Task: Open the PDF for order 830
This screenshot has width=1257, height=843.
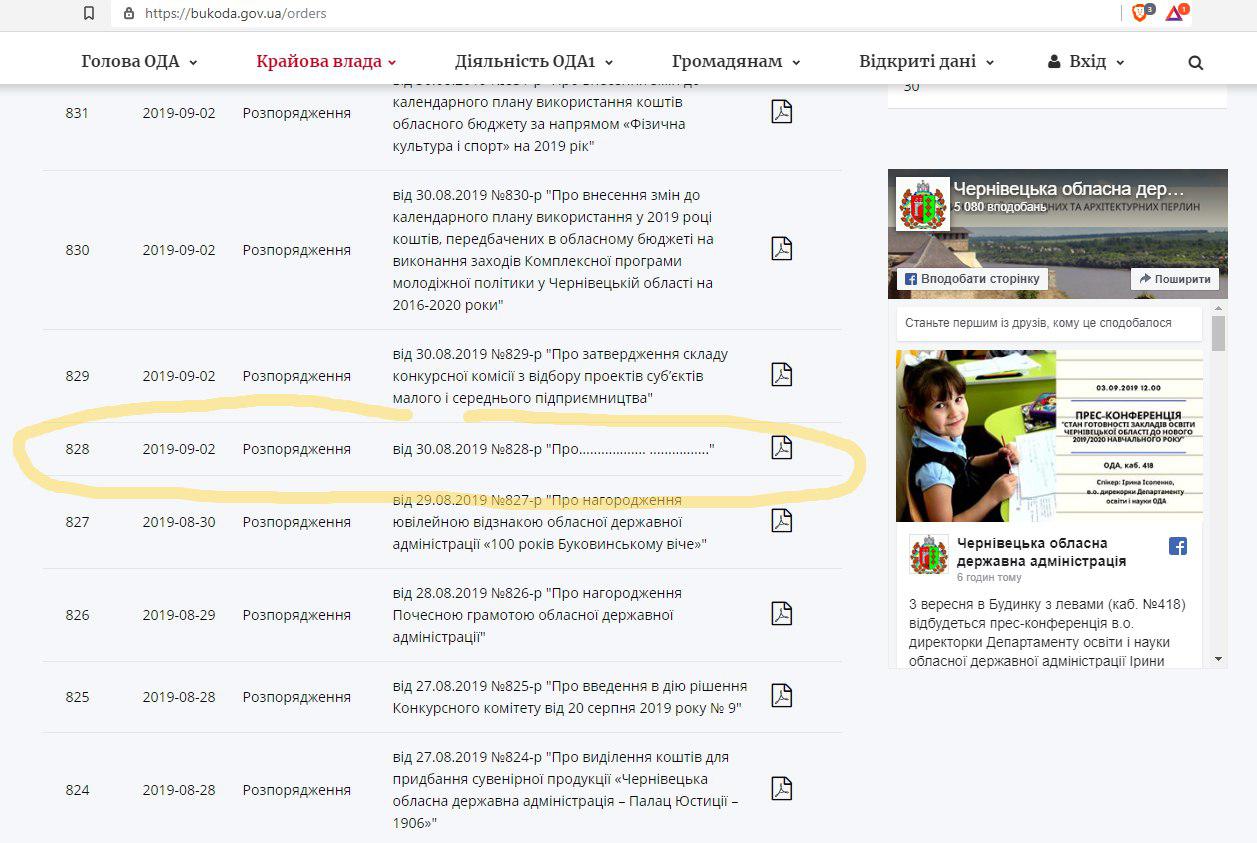Action: (781, 248)
